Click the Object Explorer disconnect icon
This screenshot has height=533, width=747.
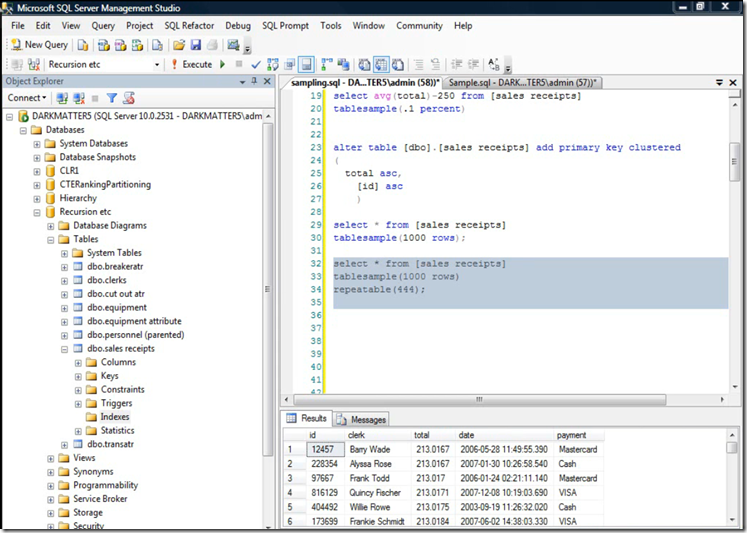point(79,98)
